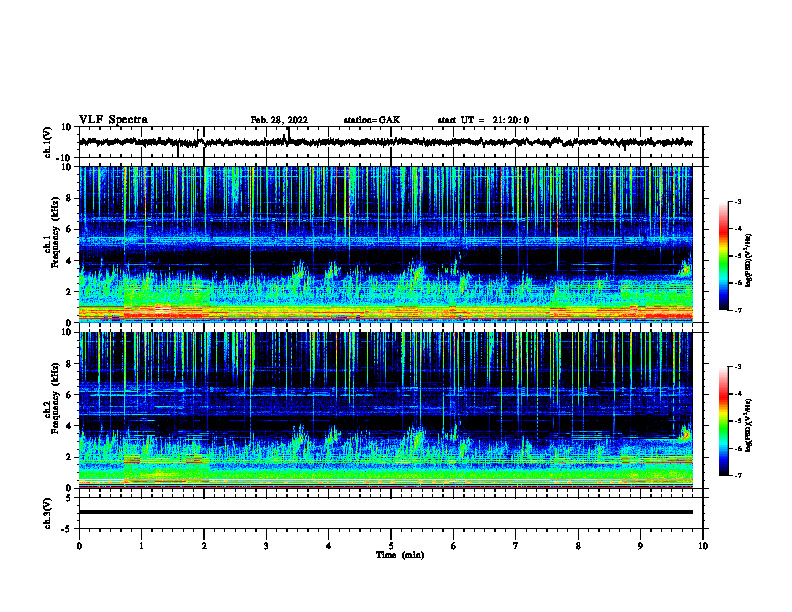Click the "8" kHz tick on ch.1 spectrogram axis
Image resolution: width=792 pixels, height=612 pixels.
[70, 198]
